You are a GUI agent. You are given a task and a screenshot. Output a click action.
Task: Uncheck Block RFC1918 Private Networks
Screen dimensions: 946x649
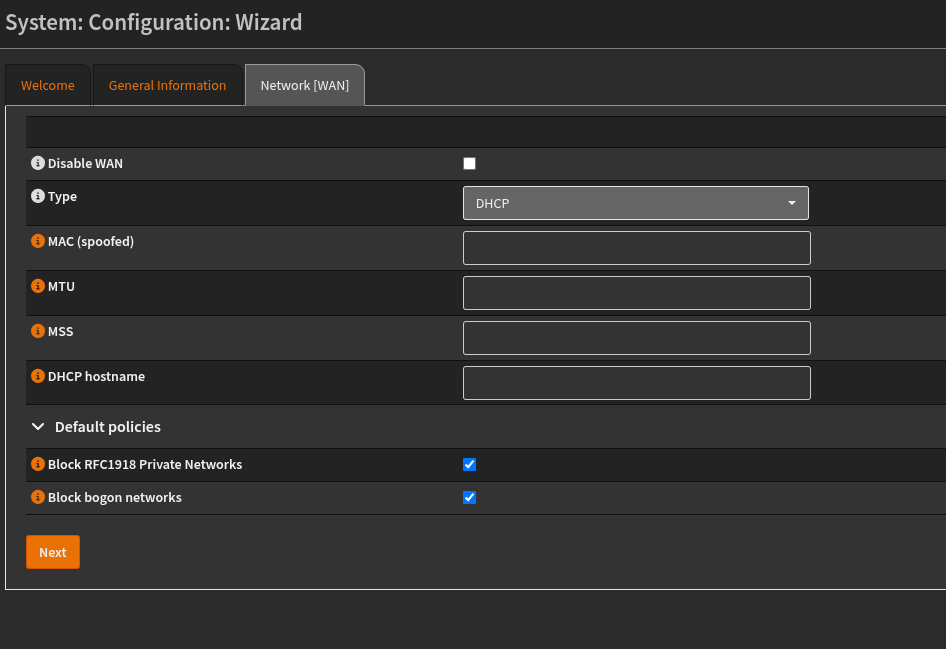(x=469, y=465)
